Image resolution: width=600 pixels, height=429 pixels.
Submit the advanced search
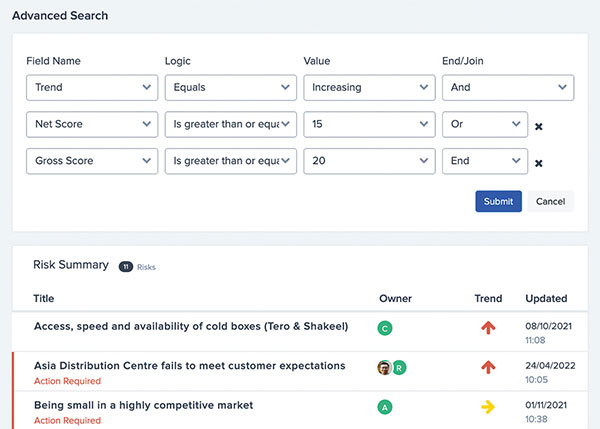[498, 201]
